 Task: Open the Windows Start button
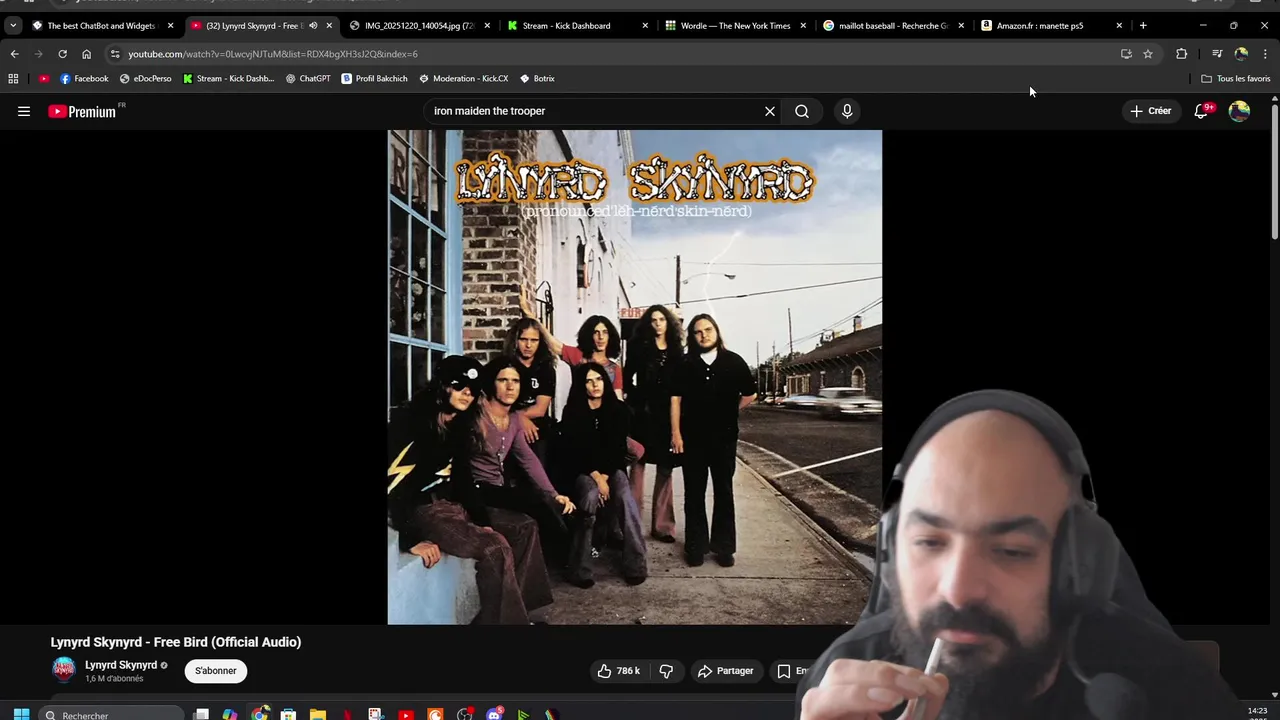21,714
